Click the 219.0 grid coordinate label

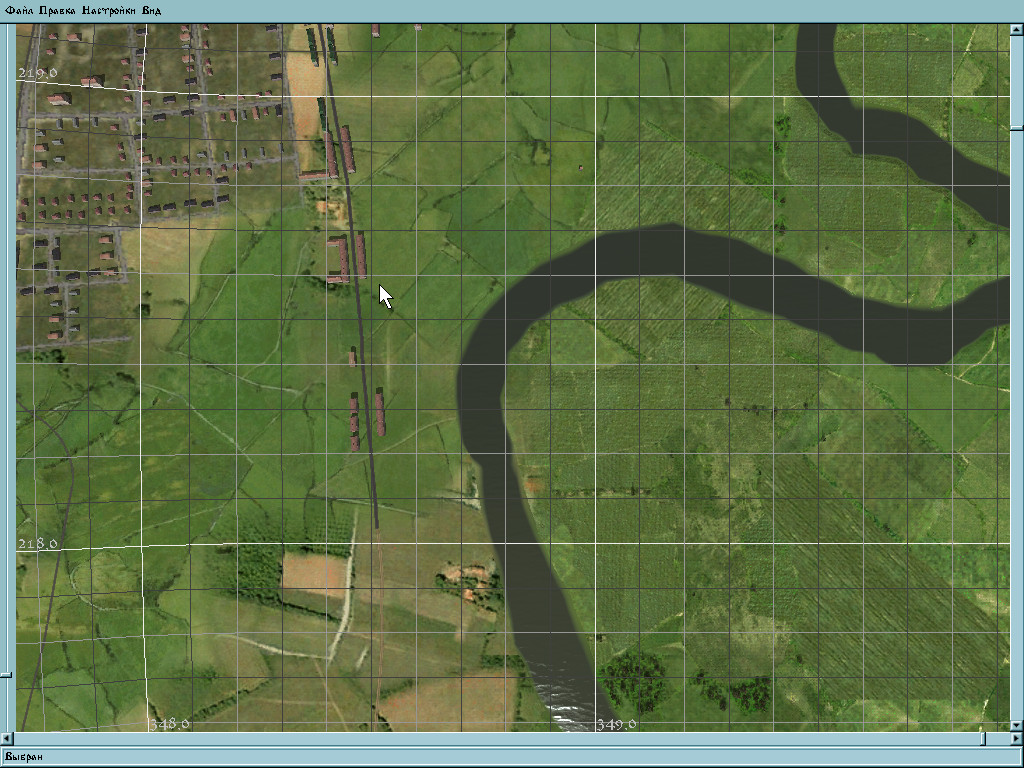(x=37, y=73)
